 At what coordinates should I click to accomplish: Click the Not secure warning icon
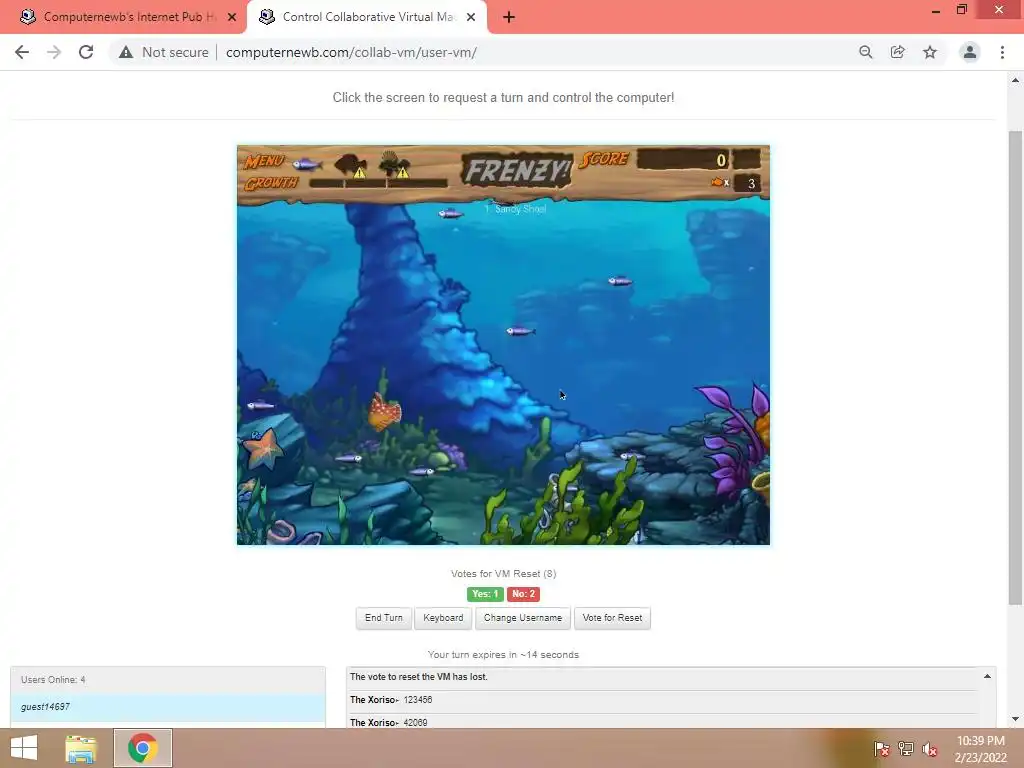126,52
